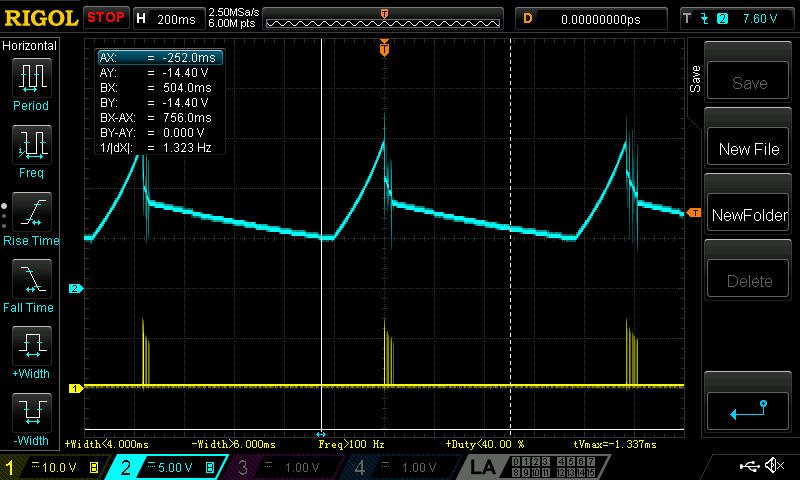
Task: Click the RIGOL logo
Action: 41,18
